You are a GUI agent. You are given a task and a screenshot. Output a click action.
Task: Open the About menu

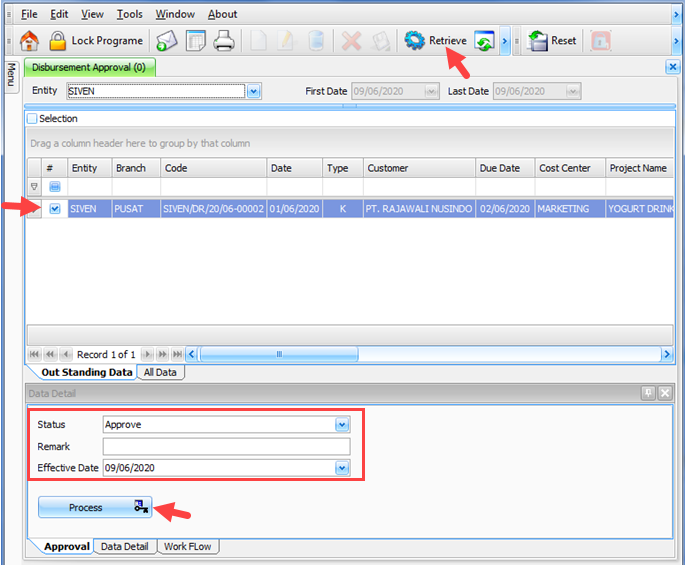tap(222, 14)
